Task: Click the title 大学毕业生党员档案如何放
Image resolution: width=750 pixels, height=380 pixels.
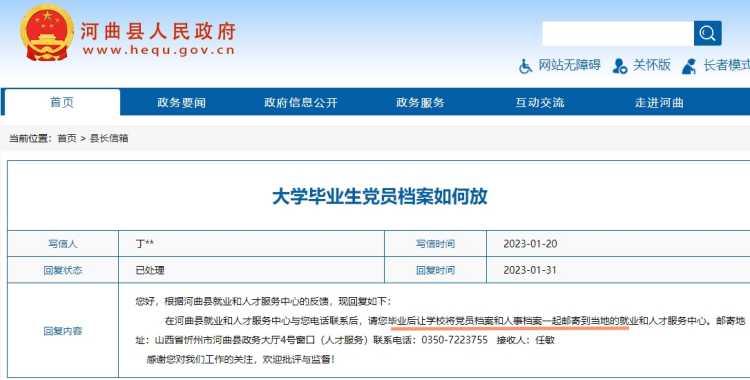Action: pos(380,196)
